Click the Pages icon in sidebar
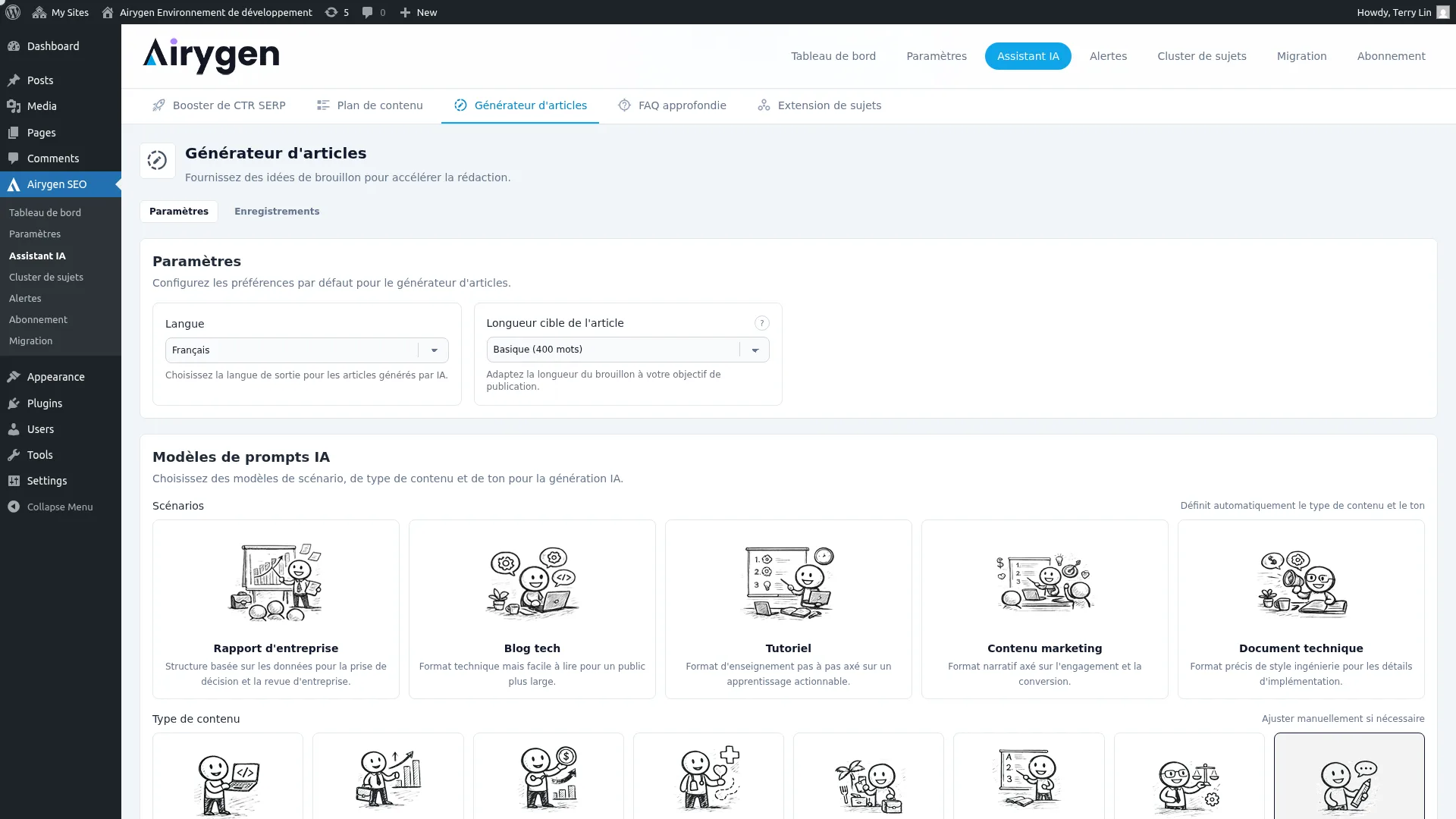Image resolution: width=1456 pixels, height=819 pixels. 14,133
